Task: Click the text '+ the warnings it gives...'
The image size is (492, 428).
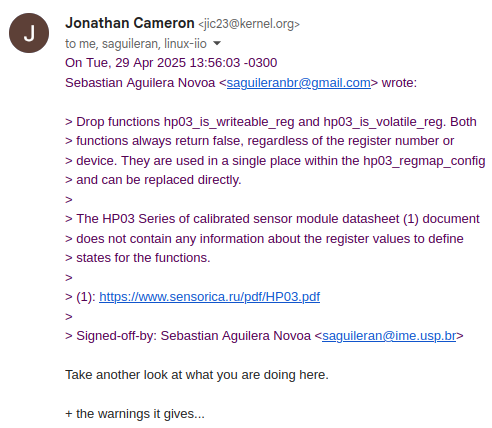Action: [135, 414]
